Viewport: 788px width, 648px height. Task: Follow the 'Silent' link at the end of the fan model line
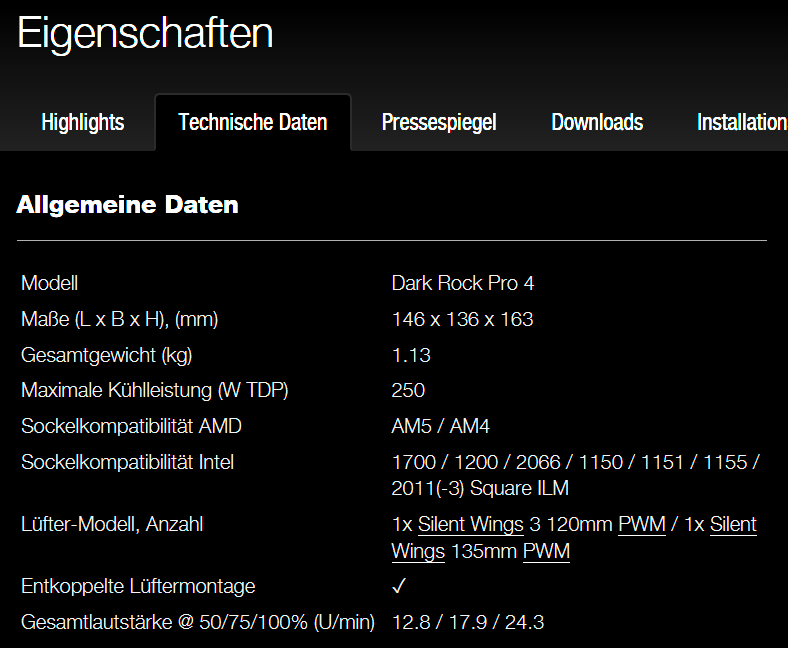click(x=733, y=524)
